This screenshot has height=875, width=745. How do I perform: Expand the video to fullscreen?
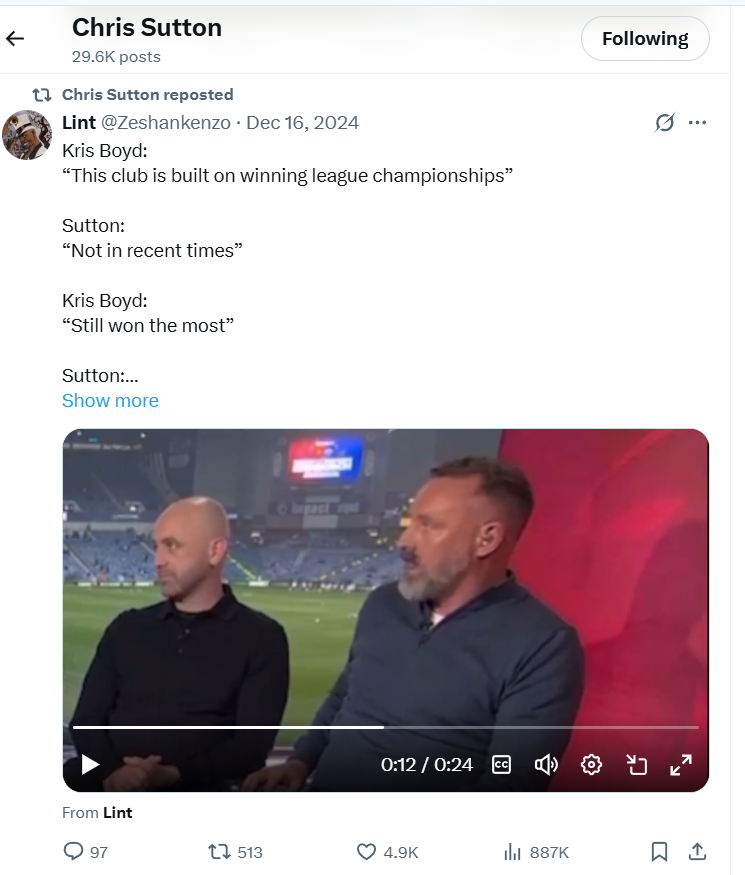(x=681, y=764)
